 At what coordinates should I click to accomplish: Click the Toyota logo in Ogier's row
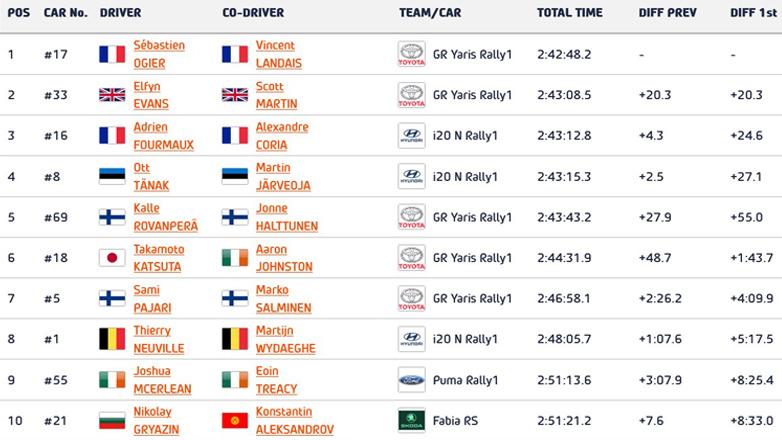(x=411, y=54)
